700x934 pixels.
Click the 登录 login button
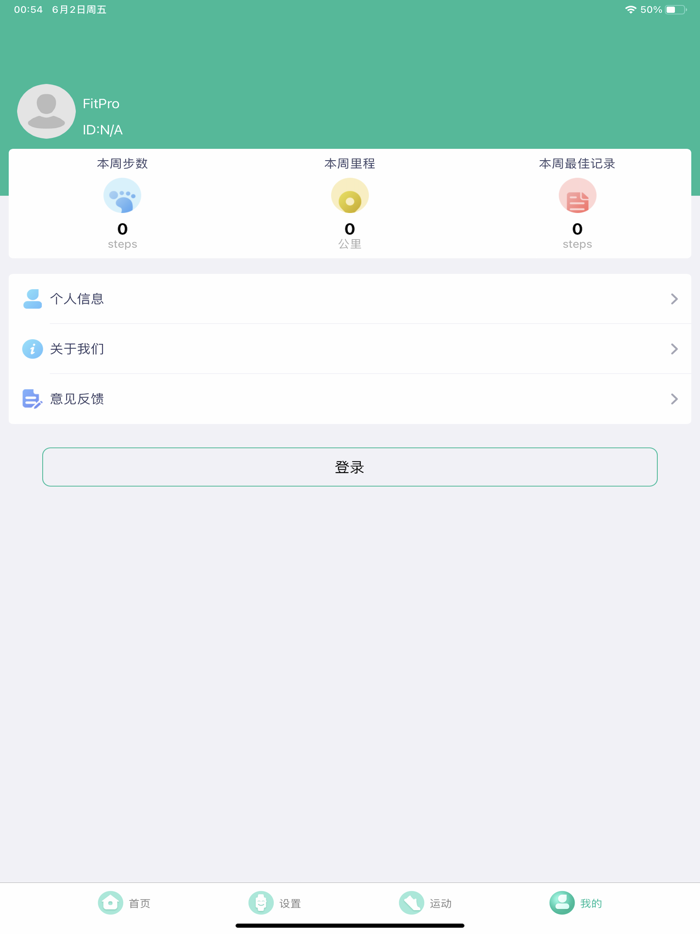(350, 467)
